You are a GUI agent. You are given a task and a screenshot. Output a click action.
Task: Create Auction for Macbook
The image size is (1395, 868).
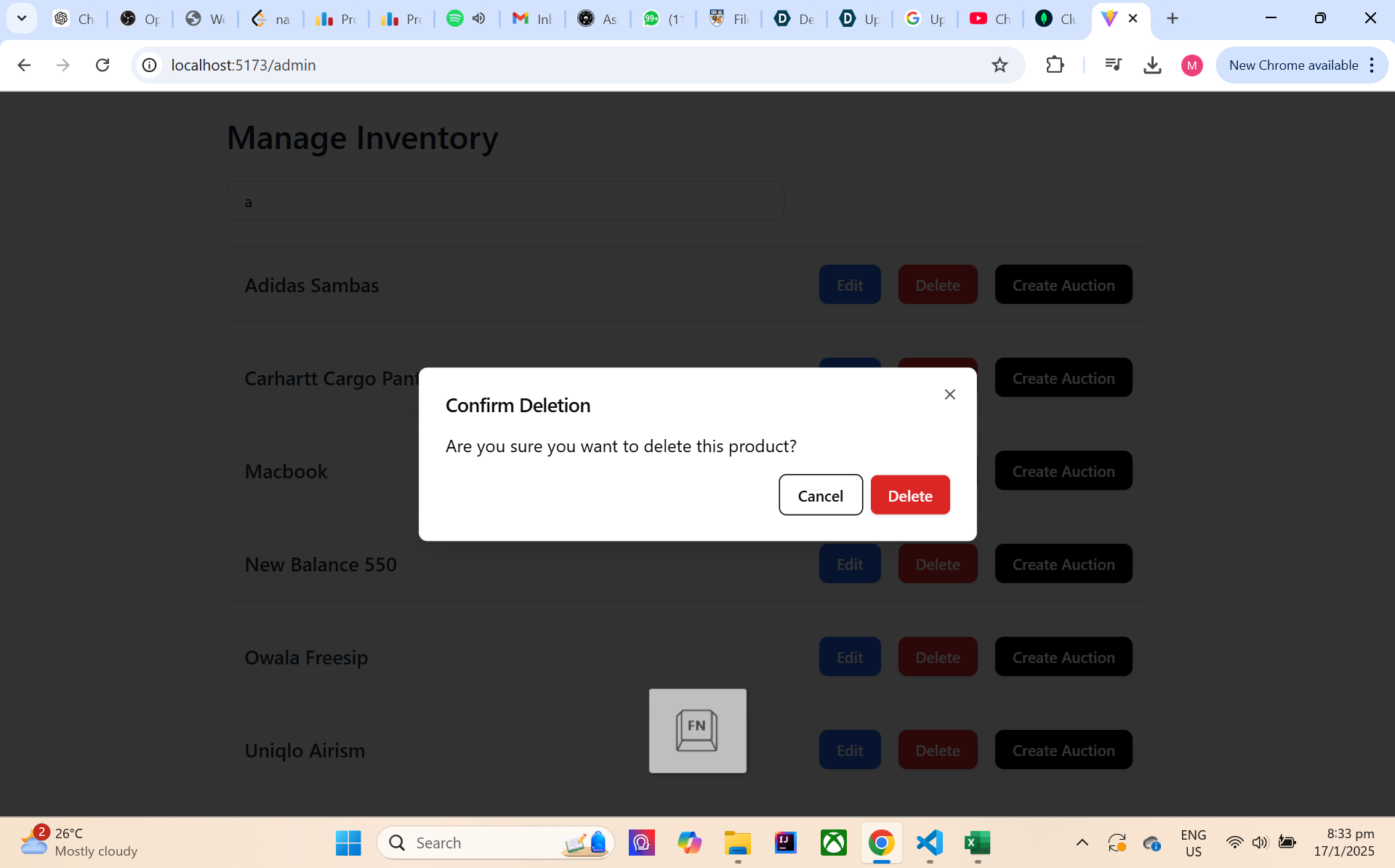[1064, 471]
